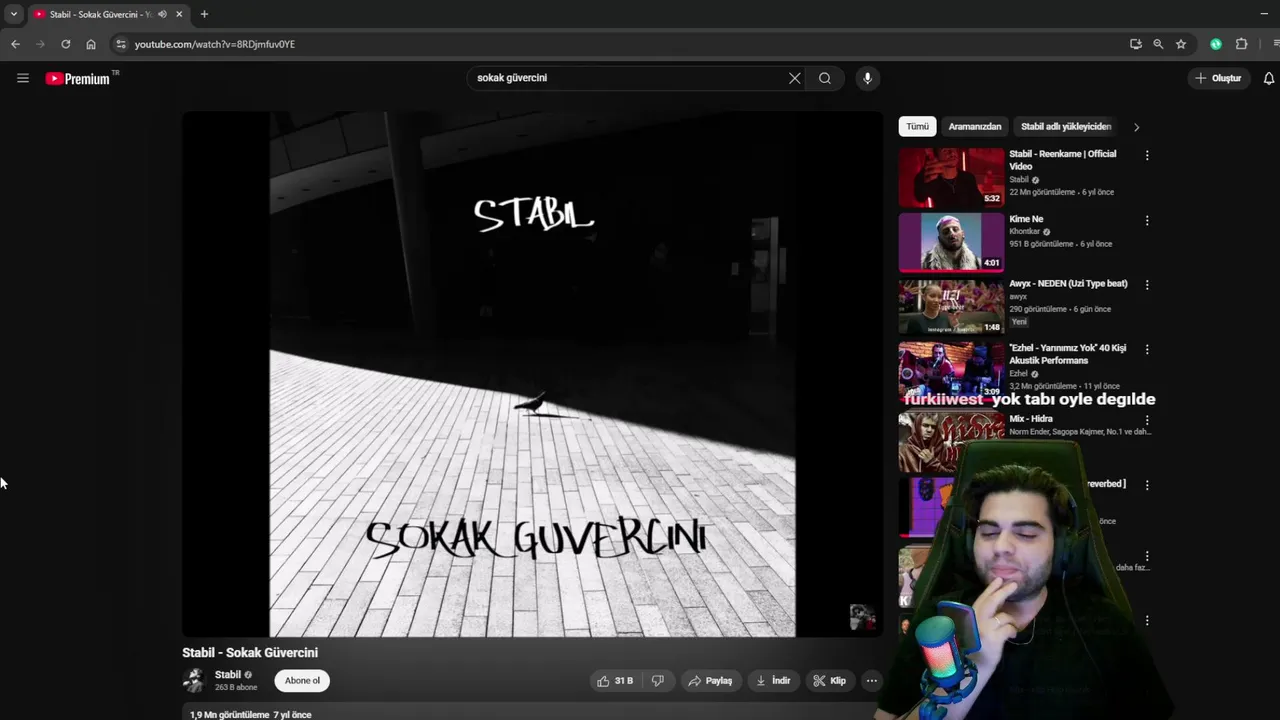Viewport: 1280px width, 720px height.
Task: Click the 1,9 Mn görüntüleme description line
Action: point(251,715)
